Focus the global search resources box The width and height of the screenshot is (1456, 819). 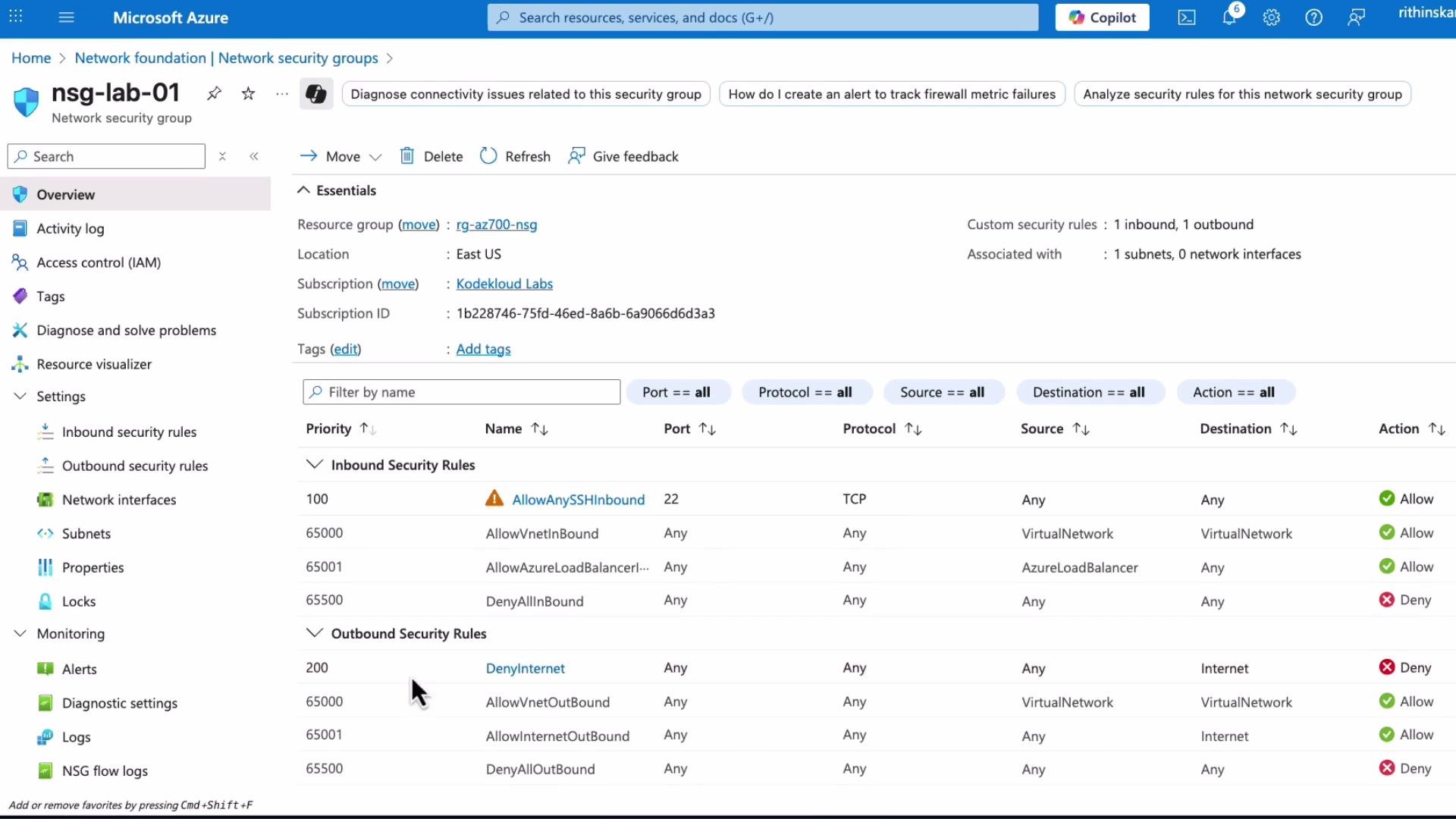click(x=763, y=17)
